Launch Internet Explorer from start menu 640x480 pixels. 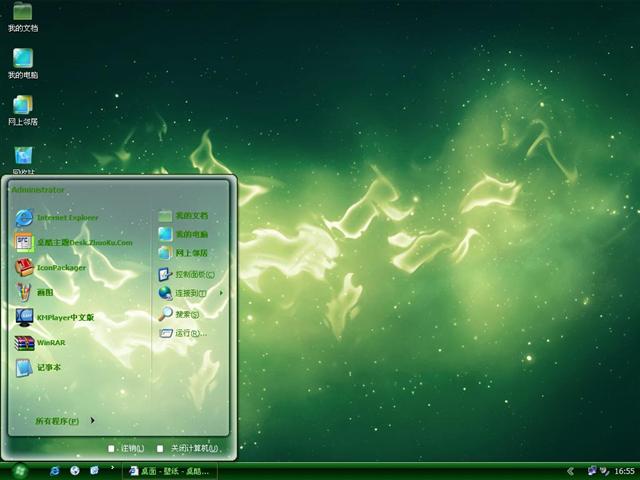click(57, 218)
